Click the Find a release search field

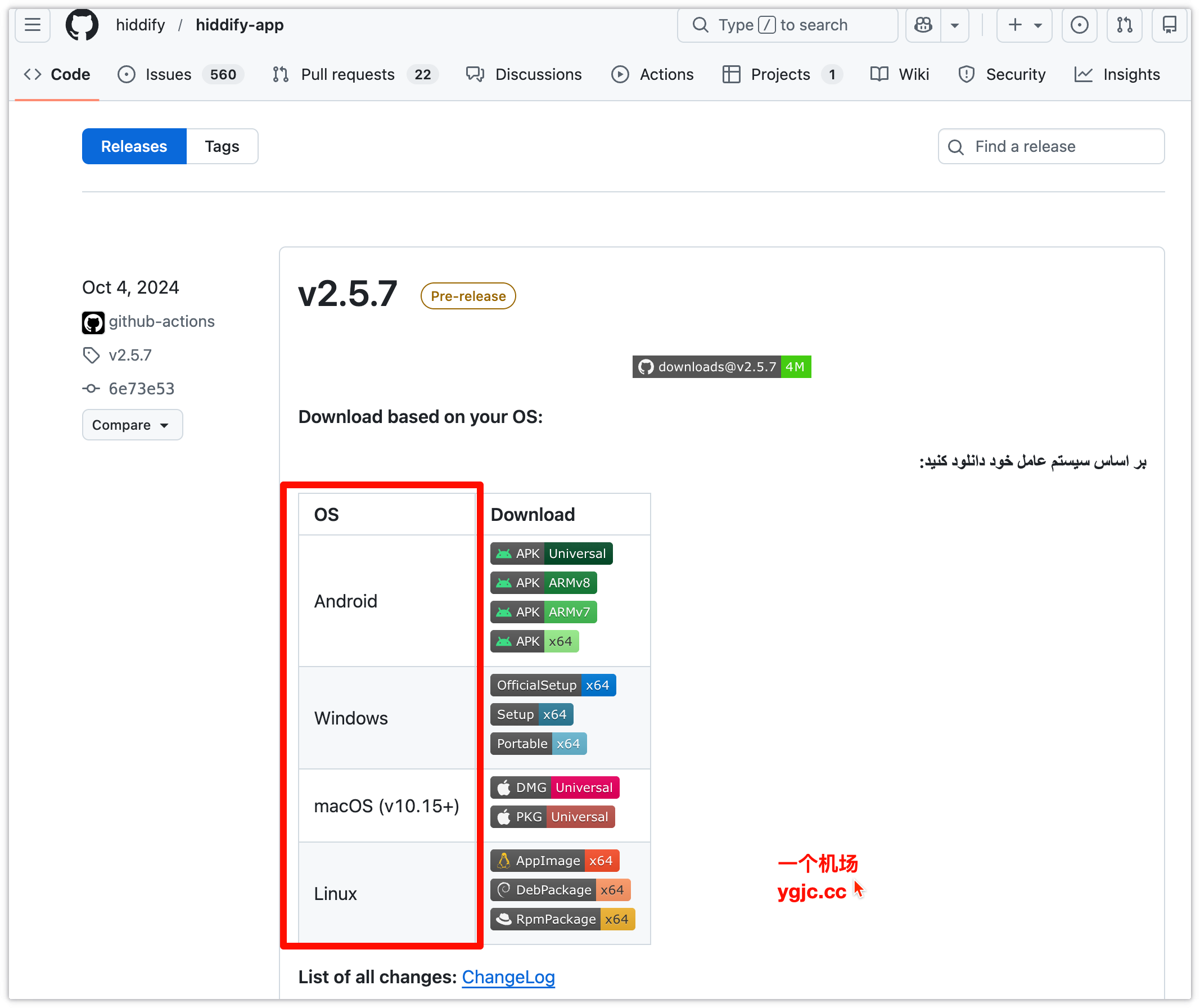1052,146
